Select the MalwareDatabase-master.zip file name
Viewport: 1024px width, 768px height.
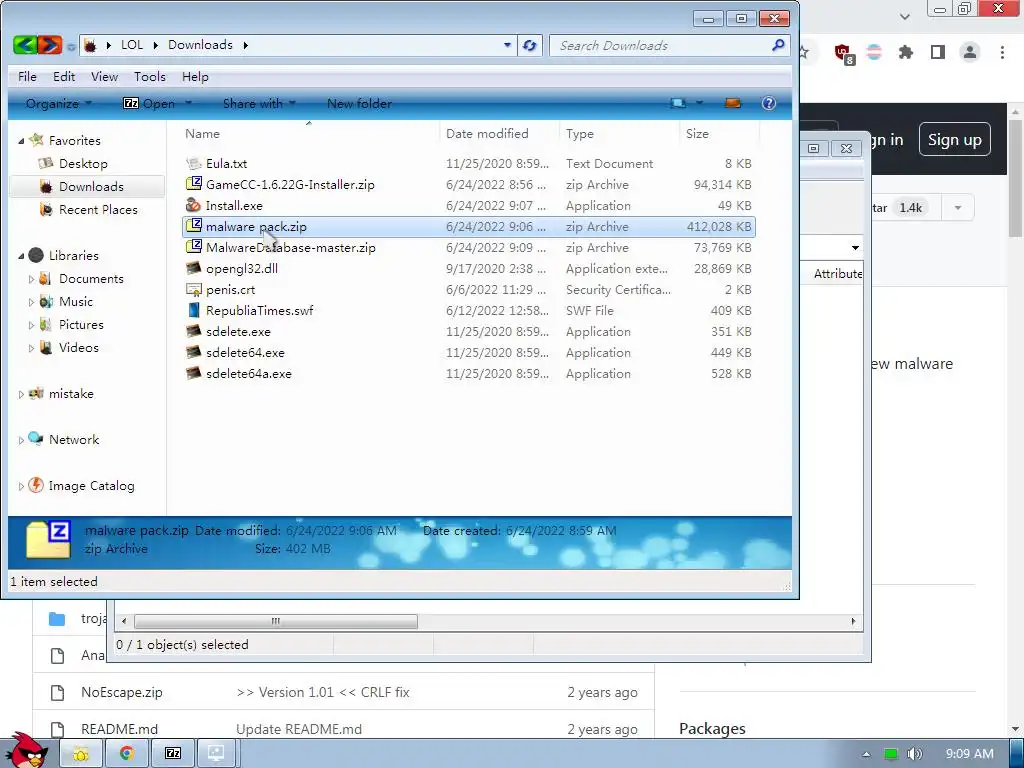[291, 248]
